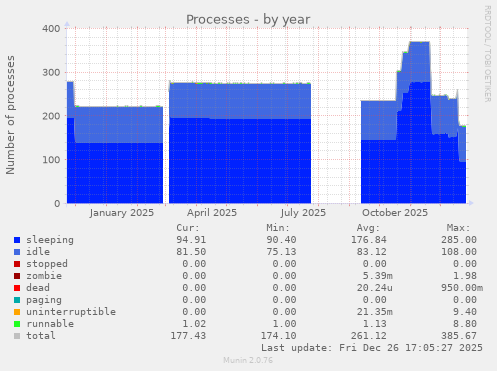Click the 'sleeping' legend label

click(x=50, y=240)
